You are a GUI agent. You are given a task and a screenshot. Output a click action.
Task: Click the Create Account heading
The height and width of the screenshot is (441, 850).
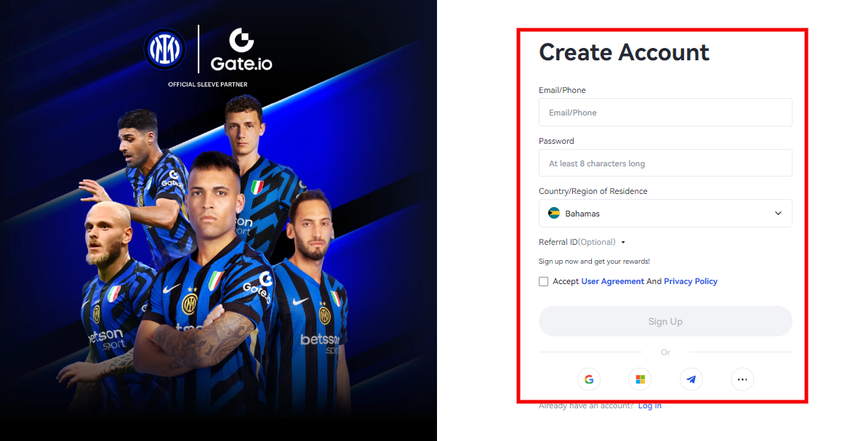624,53
